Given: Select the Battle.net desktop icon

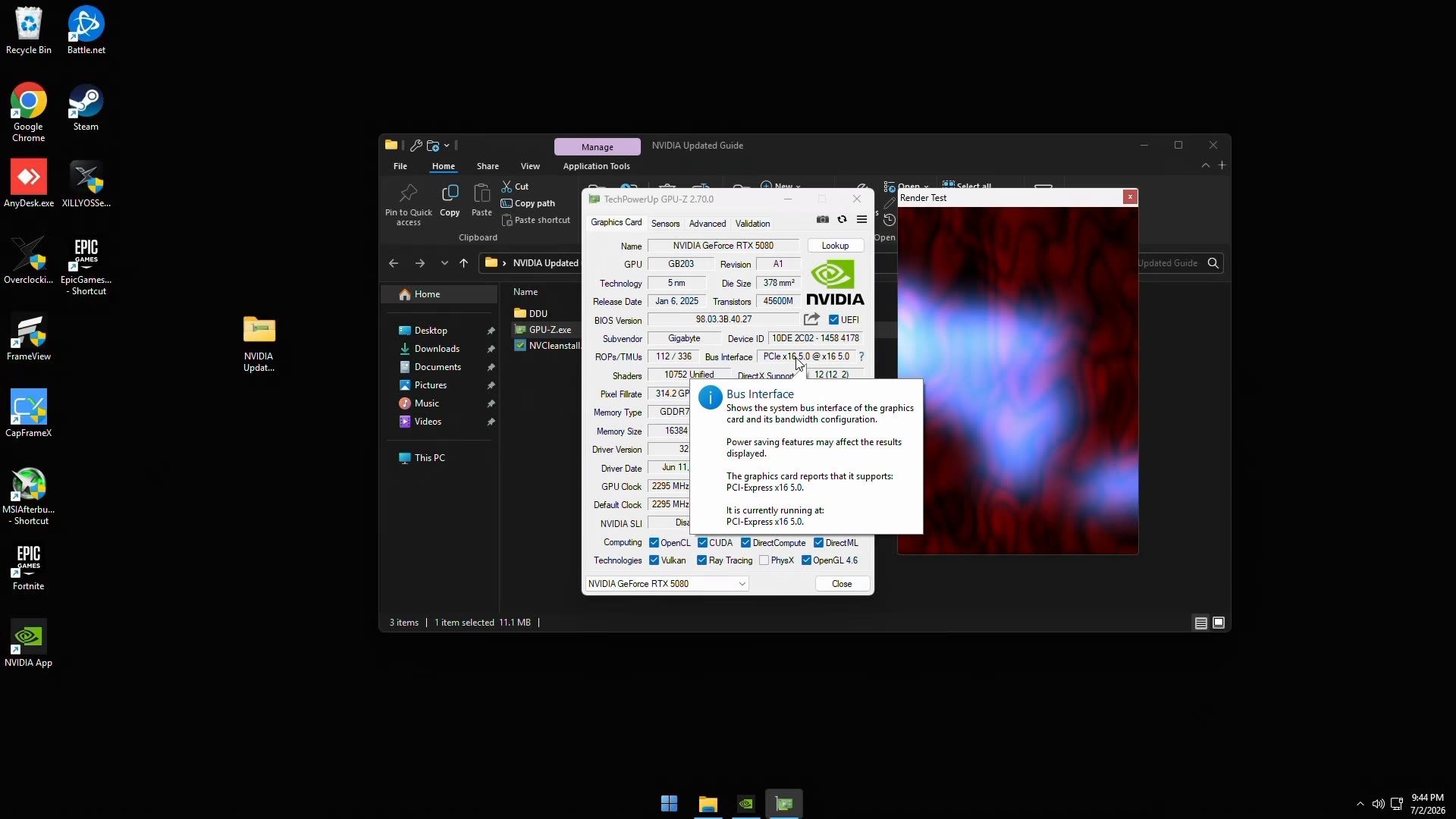Looking at the screenshot, I should (x=86, y=30).
